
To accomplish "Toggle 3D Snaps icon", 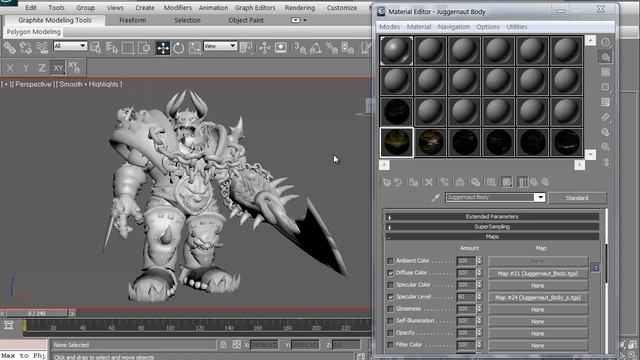I will [300, 48].
